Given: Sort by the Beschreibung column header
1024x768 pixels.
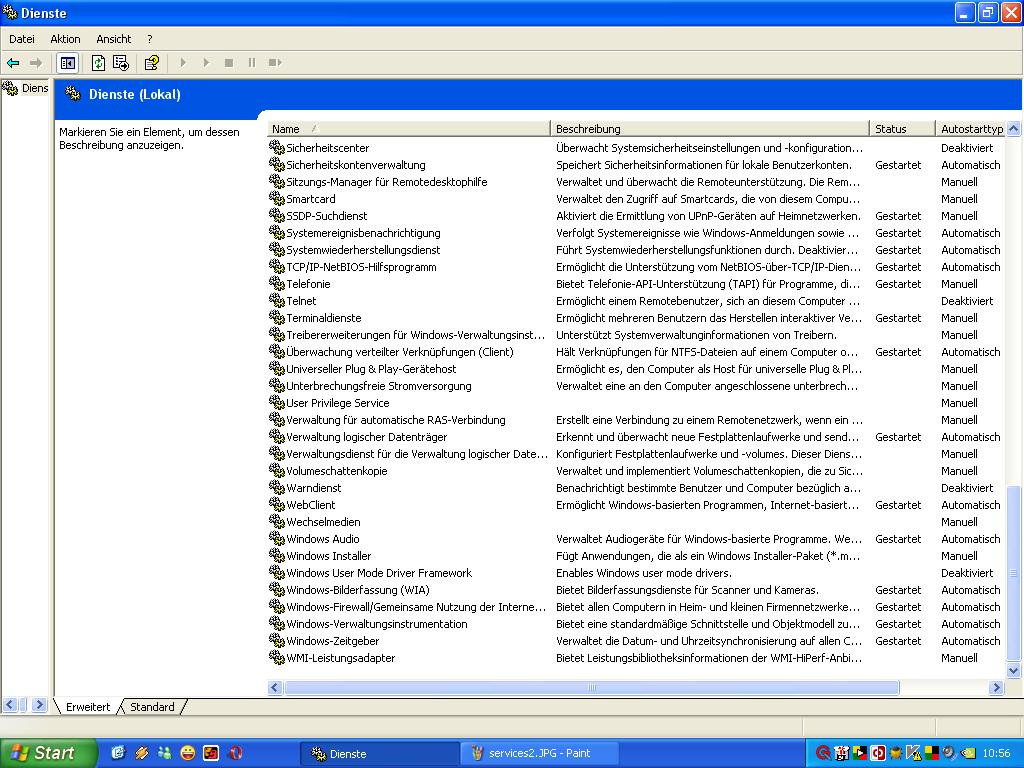Looking at the screenshot, I should point(710,129).
